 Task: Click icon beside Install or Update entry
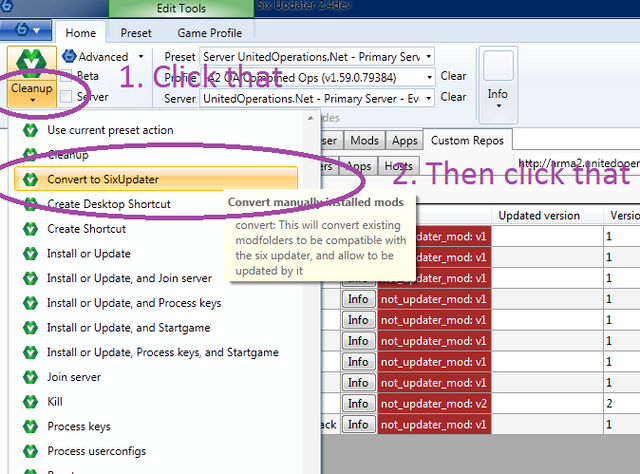30,254
